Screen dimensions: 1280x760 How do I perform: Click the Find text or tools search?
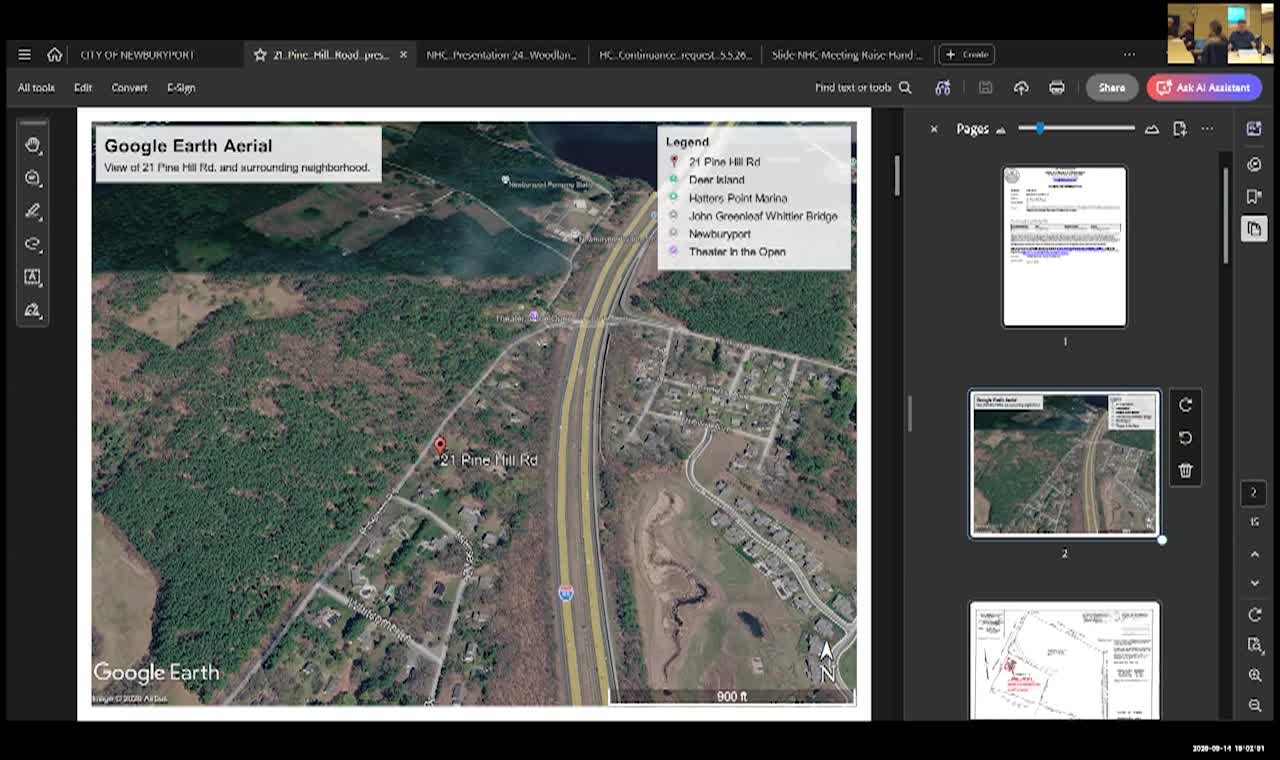863,88
